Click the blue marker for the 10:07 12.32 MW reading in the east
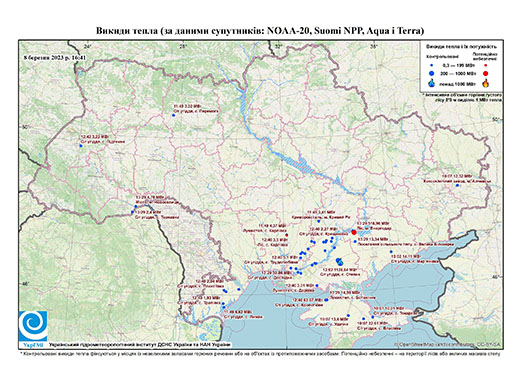Image resolution: width=520 pixels, height=368 pixels. coord(457,185)
